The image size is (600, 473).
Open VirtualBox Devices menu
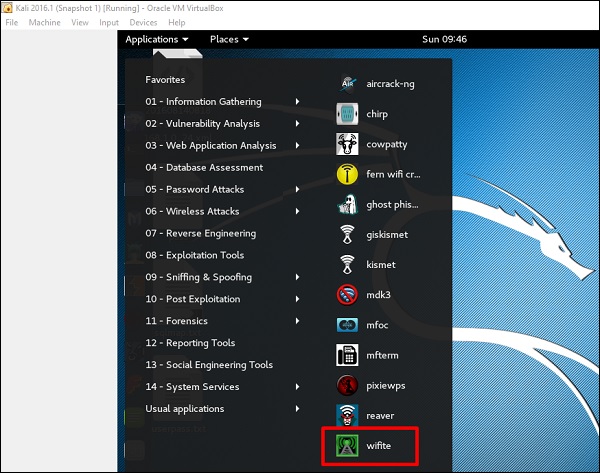tap(143, 22)
